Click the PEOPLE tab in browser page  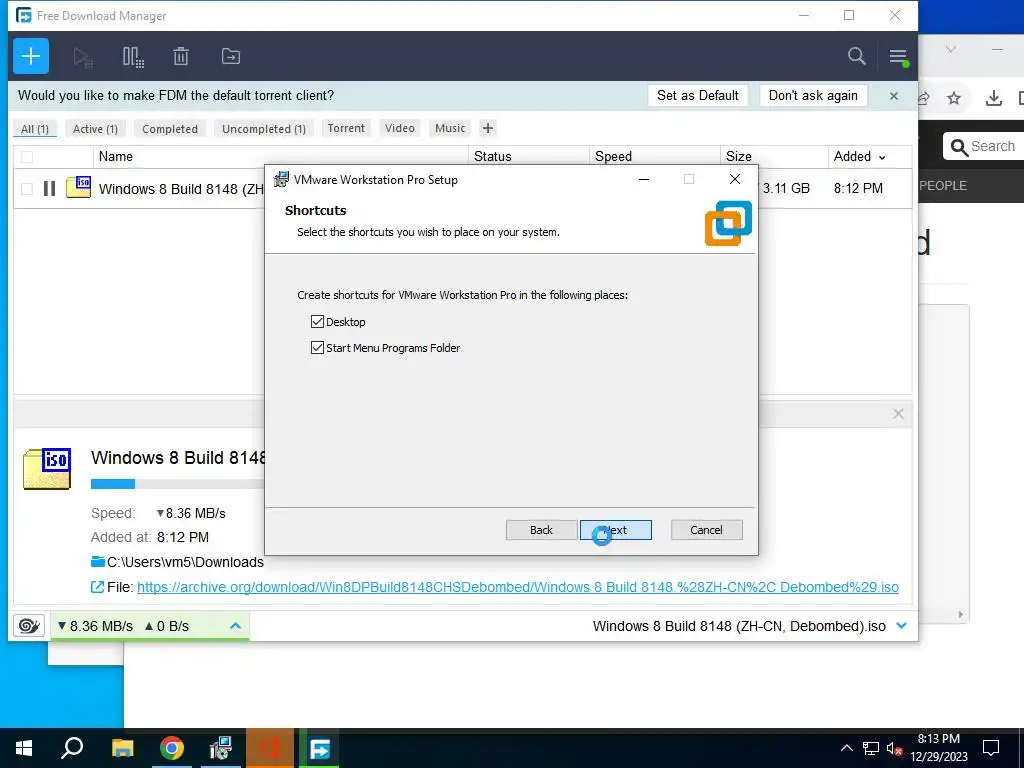tap(942, 185)
